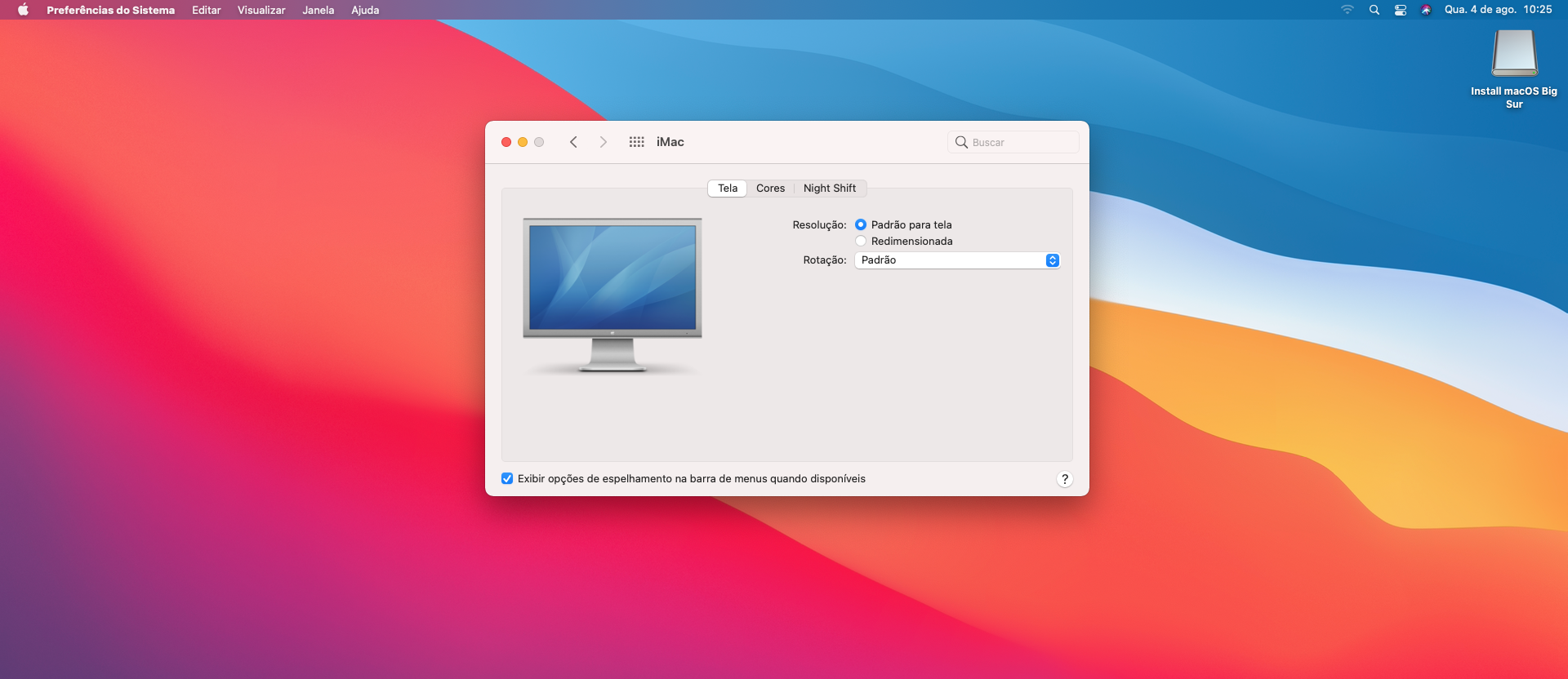The width and height of the screenshot is (1568, 679).
Task: Open Preferências do Sistema menu
Action: 110,10
